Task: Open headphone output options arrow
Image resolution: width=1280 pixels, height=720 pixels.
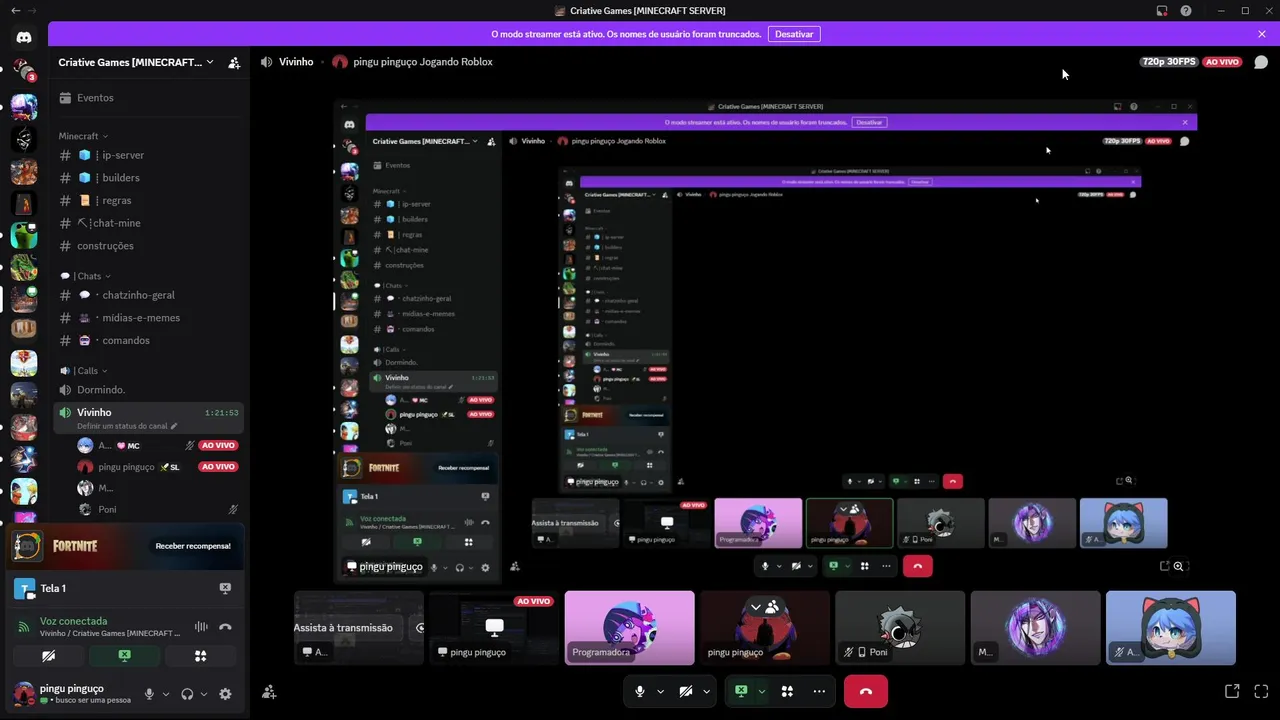Action: [x=204, y=694]
